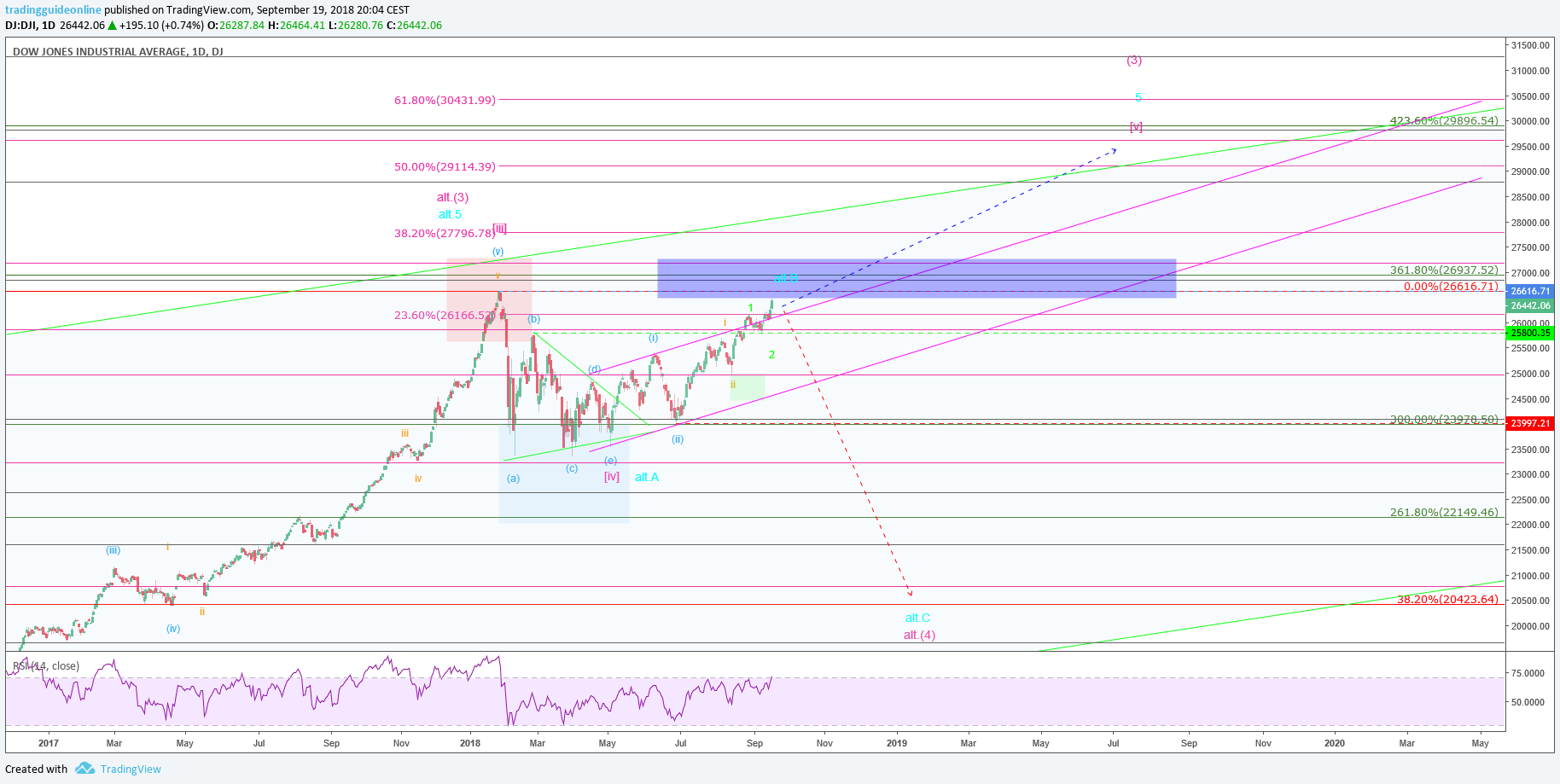Select the pink [iv] wave label
1560x784 pixels.
(612, 477)
